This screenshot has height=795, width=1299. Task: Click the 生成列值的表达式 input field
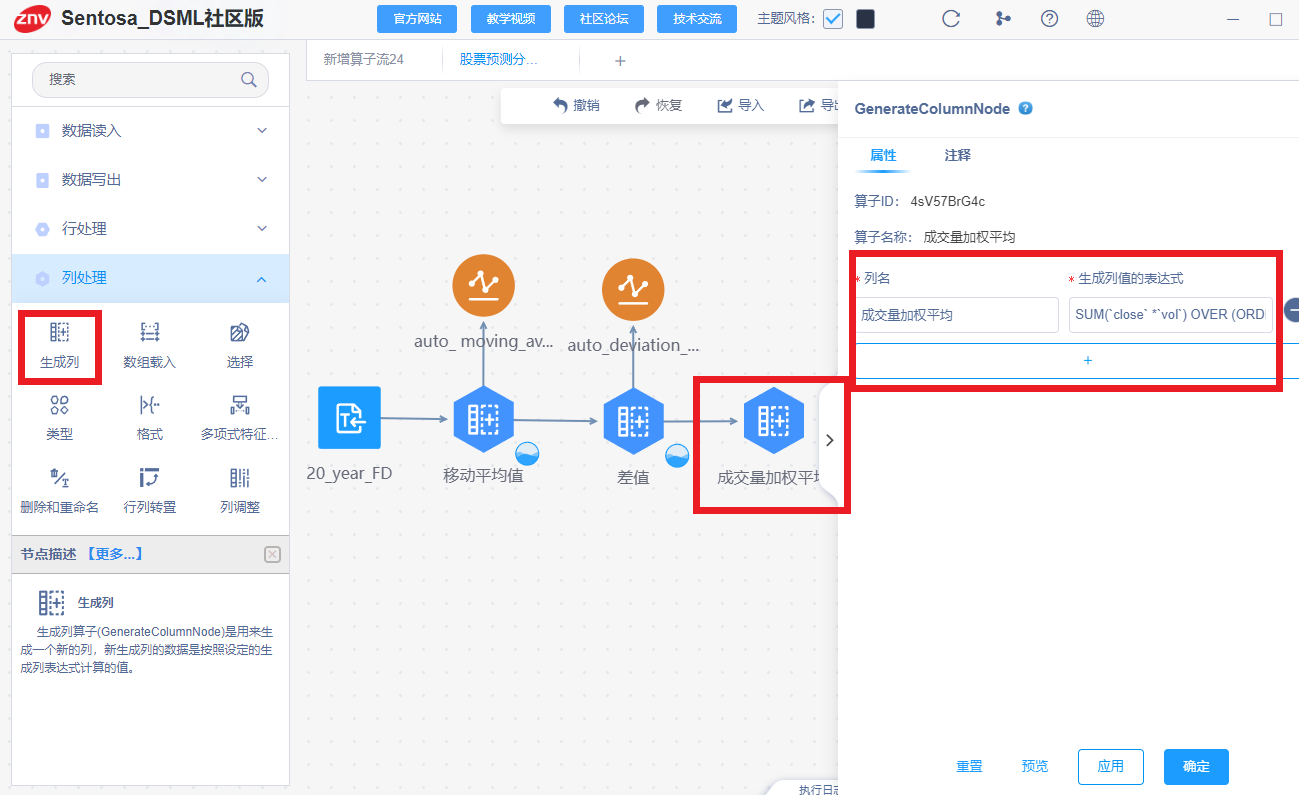[x=1171, y=315]
